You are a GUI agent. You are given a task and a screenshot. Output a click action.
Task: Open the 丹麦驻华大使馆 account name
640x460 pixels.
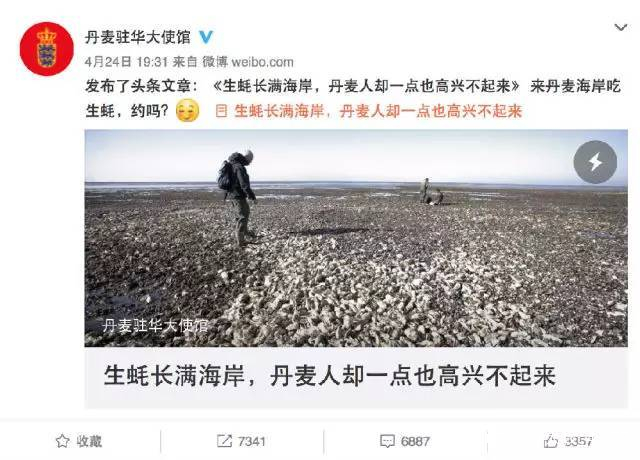pos(138,38)
